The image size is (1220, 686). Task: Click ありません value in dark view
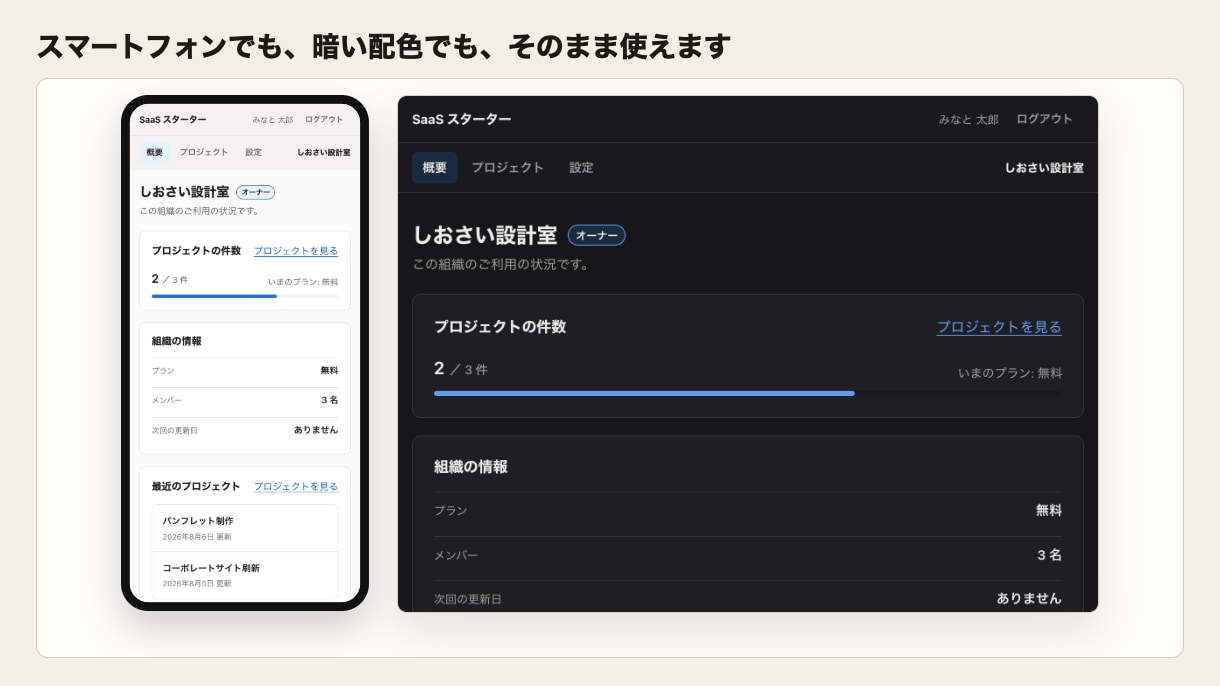coord(1029,598)
